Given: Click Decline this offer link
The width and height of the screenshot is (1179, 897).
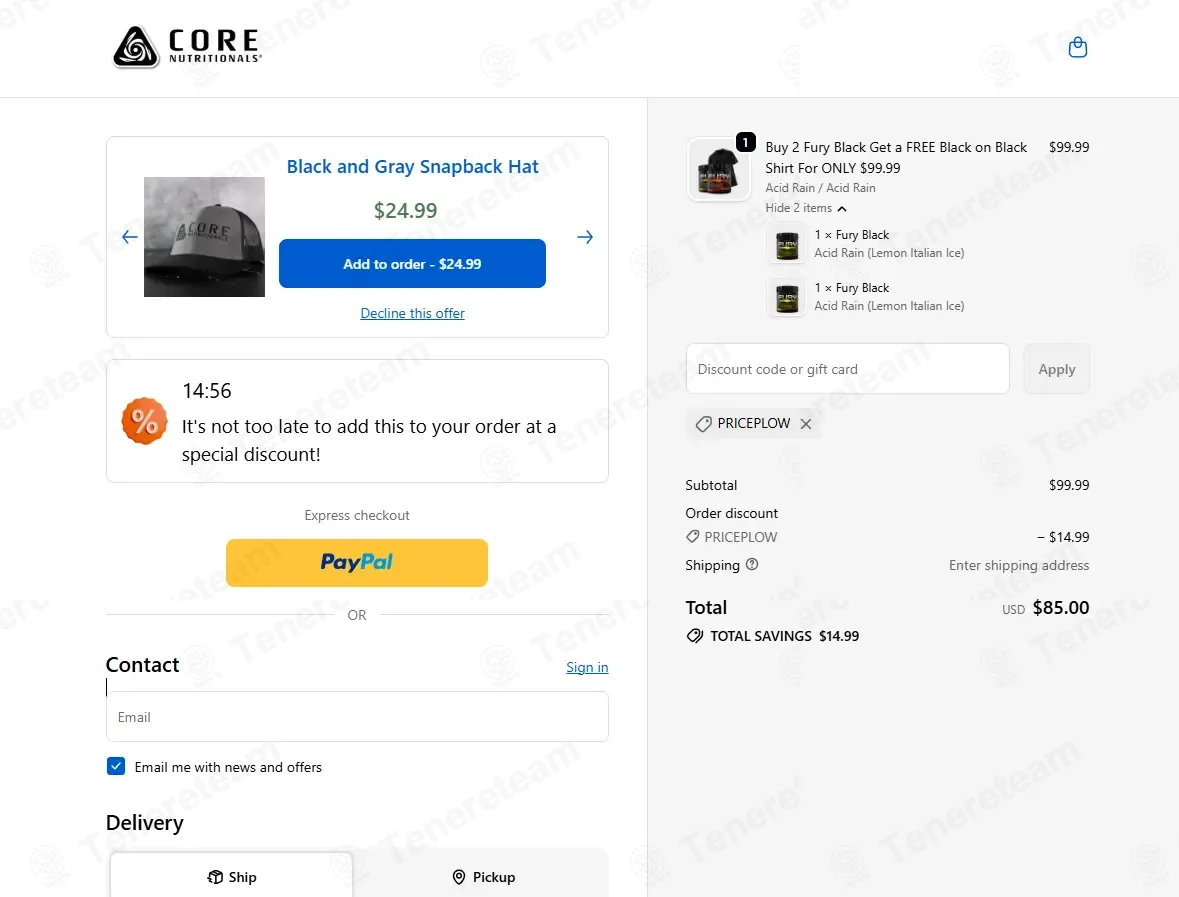Looking at the screenshot, I should point(412,314).
